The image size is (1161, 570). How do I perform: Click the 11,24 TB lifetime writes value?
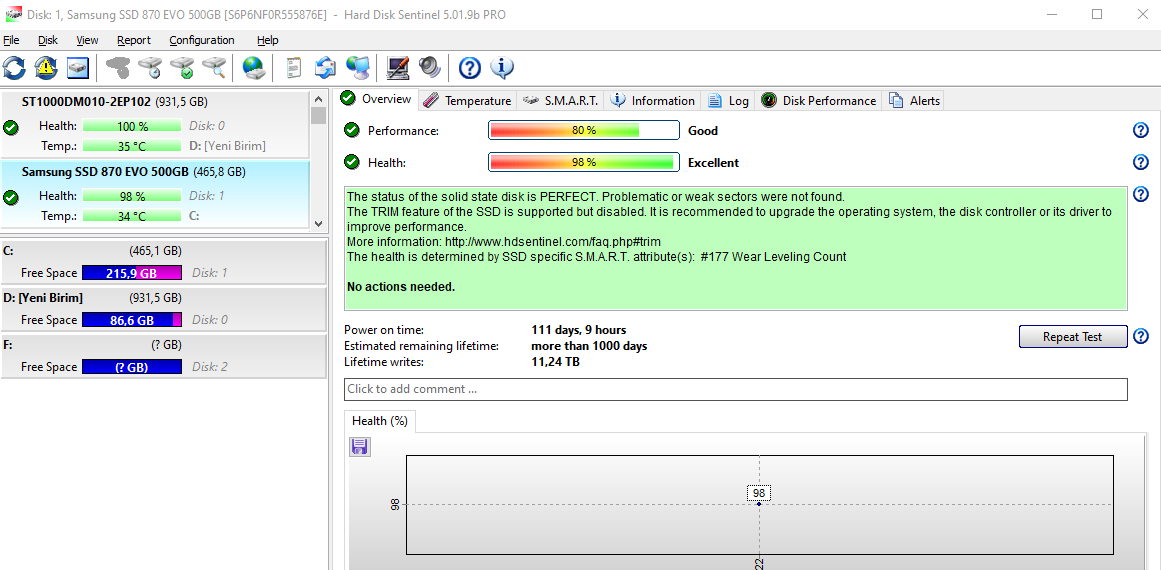tap(555, 362)
